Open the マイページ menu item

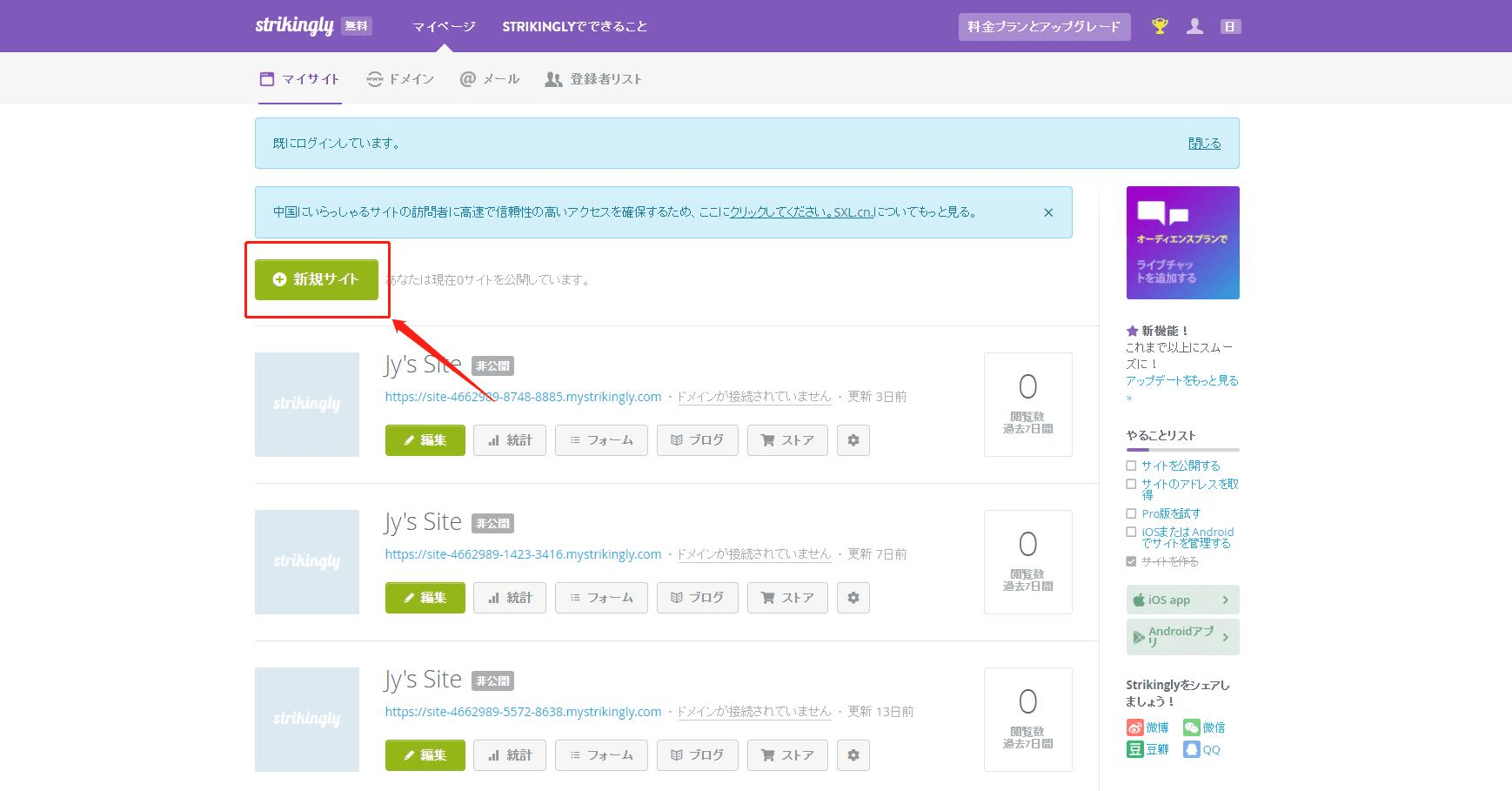tap(444, 26)
